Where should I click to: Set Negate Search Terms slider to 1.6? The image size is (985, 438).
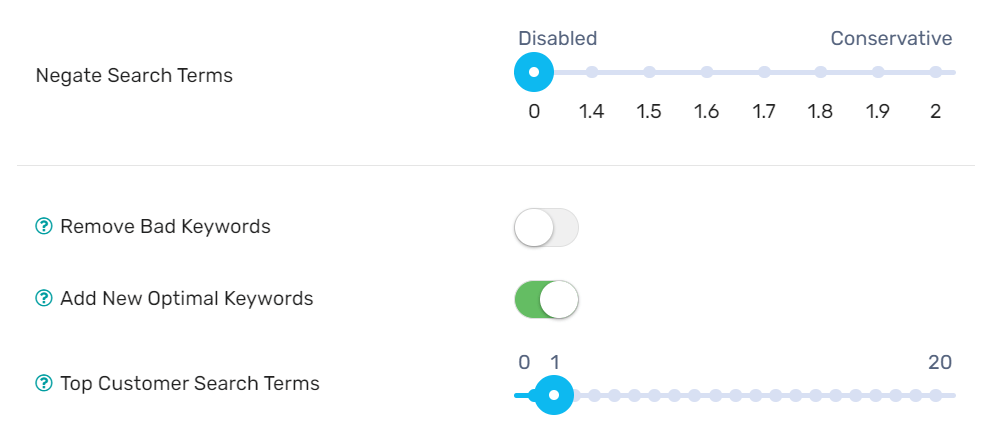pos(707,72)
